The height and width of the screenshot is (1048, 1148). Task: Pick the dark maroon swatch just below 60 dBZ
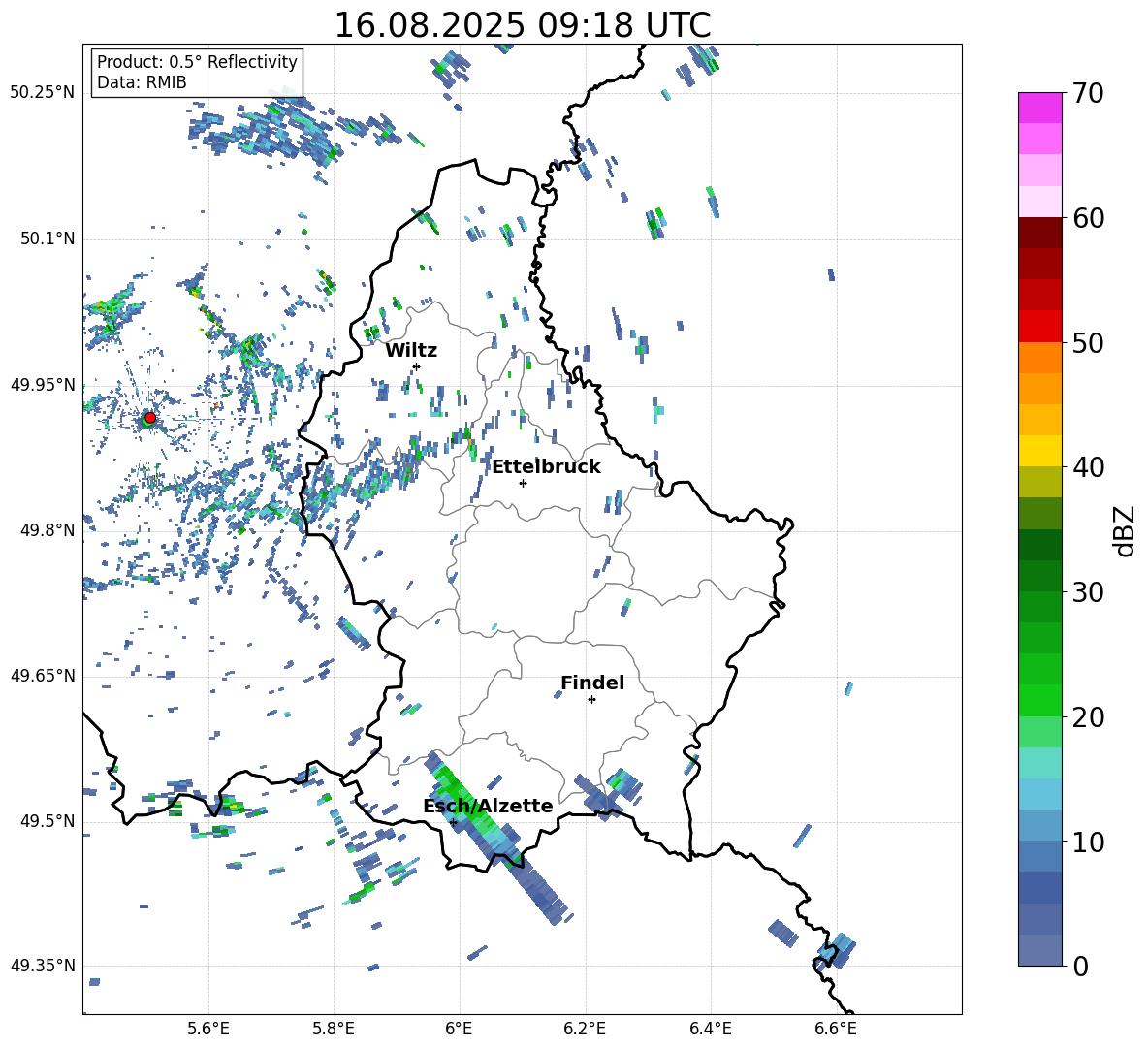pos(1039,233)
